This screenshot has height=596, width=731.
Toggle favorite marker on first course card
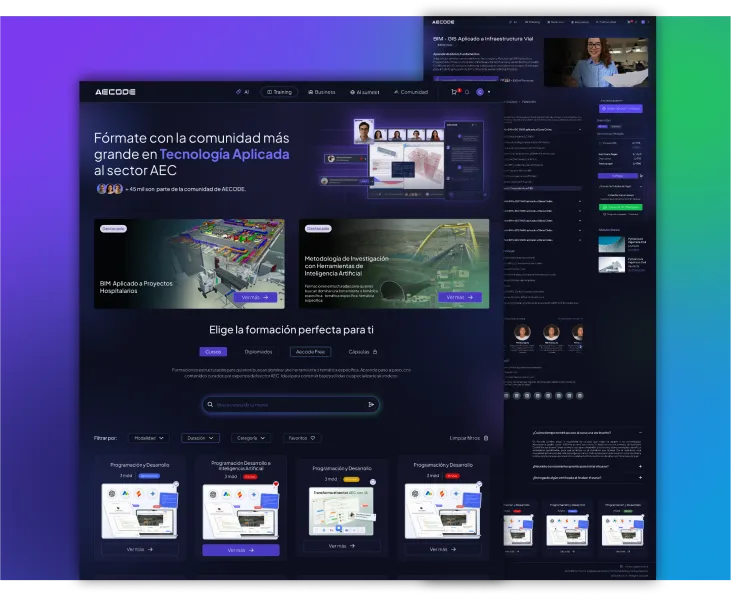pos(175,484)
